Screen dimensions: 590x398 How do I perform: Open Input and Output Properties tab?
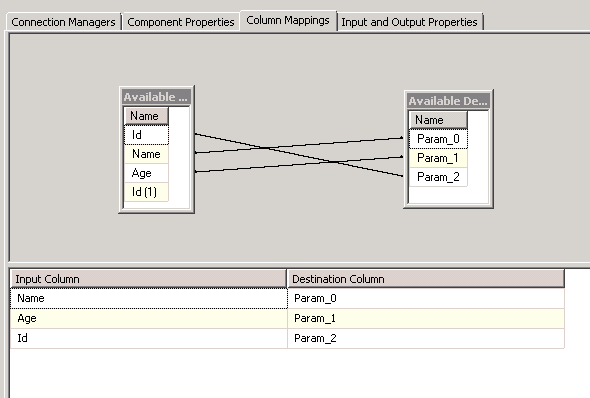click(x=409, y=22)
